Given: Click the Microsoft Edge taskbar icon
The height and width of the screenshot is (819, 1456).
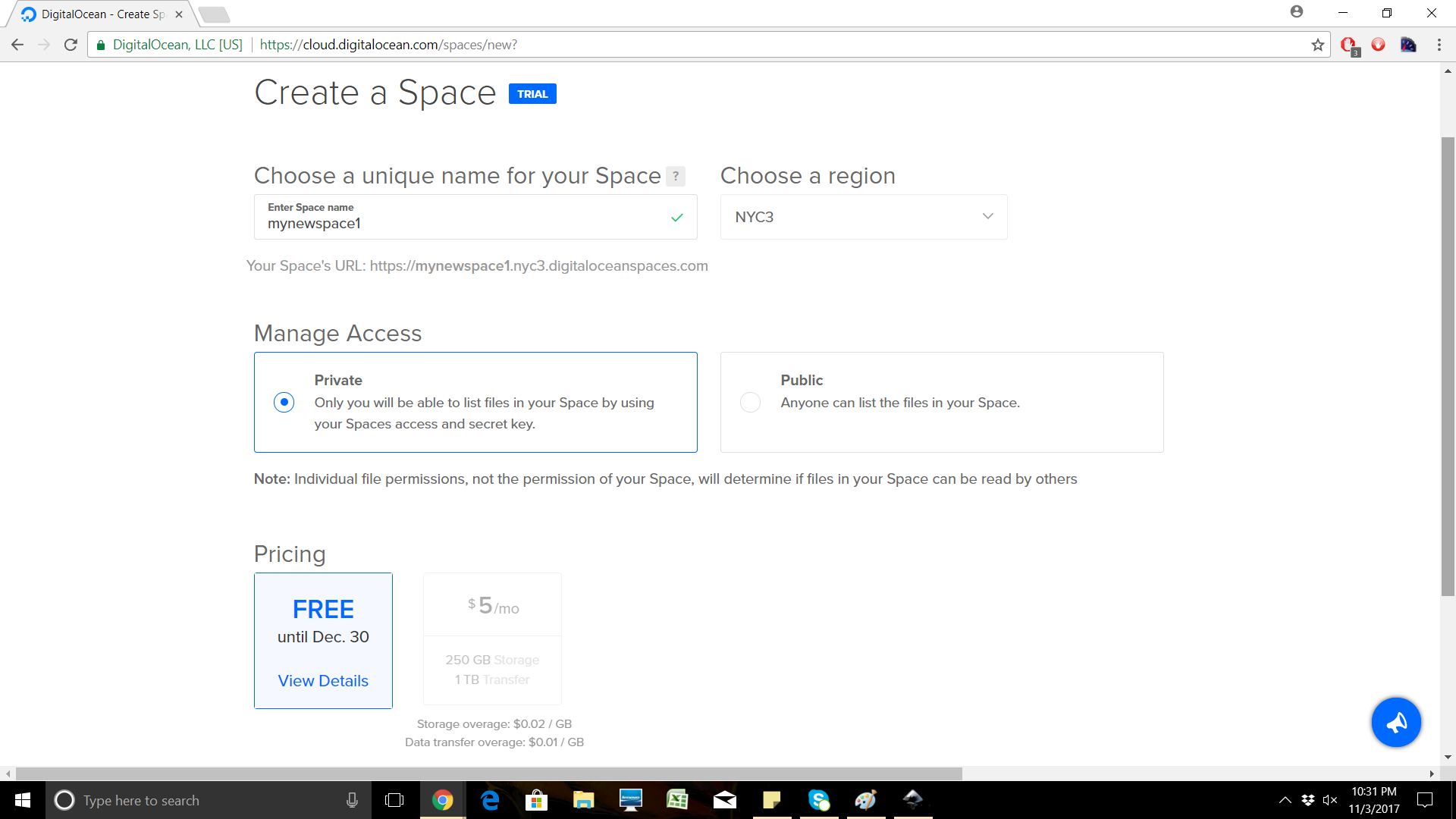Looking at the screenshot, I should tap(490, 800).
